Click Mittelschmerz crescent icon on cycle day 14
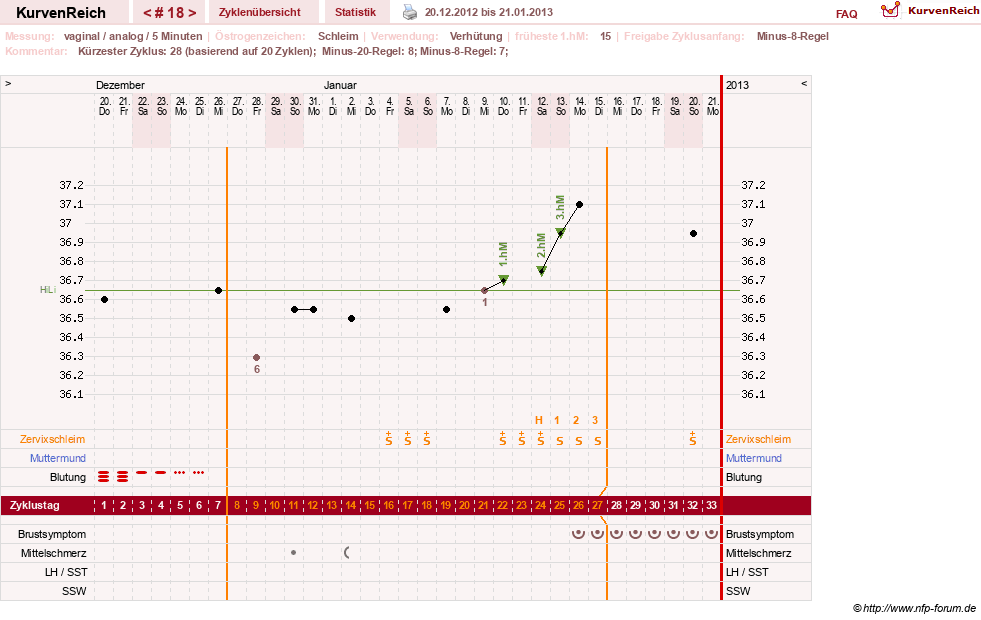The height and width of the screenshot is (620, 981). coord(347,552)
